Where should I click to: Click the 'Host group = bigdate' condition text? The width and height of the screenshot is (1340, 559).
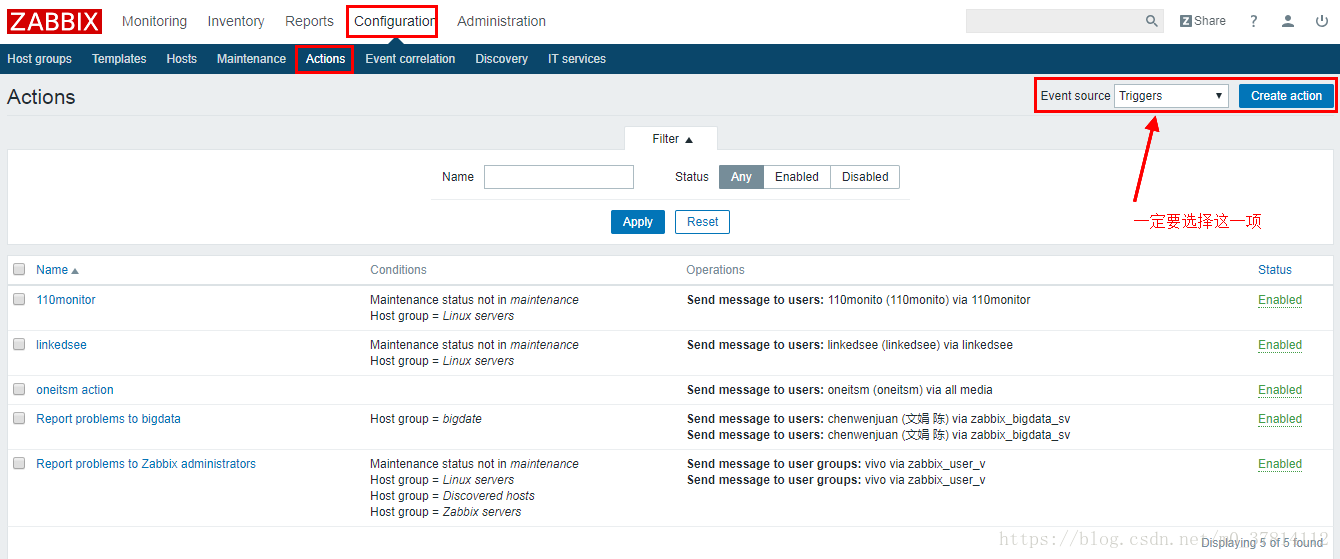click(426, 419)
